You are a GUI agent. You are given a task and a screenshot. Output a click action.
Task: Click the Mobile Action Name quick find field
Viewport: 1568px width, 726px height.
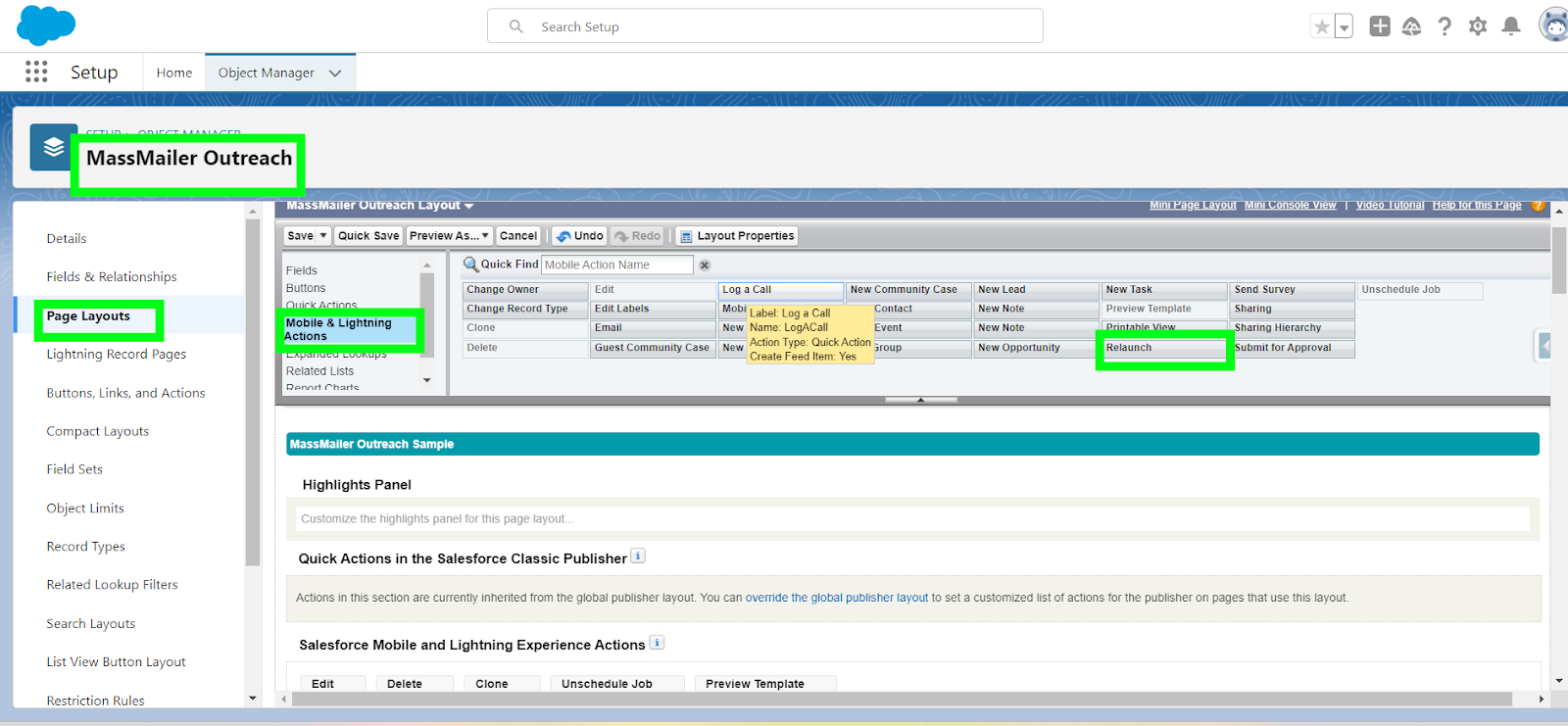point(617,265)
